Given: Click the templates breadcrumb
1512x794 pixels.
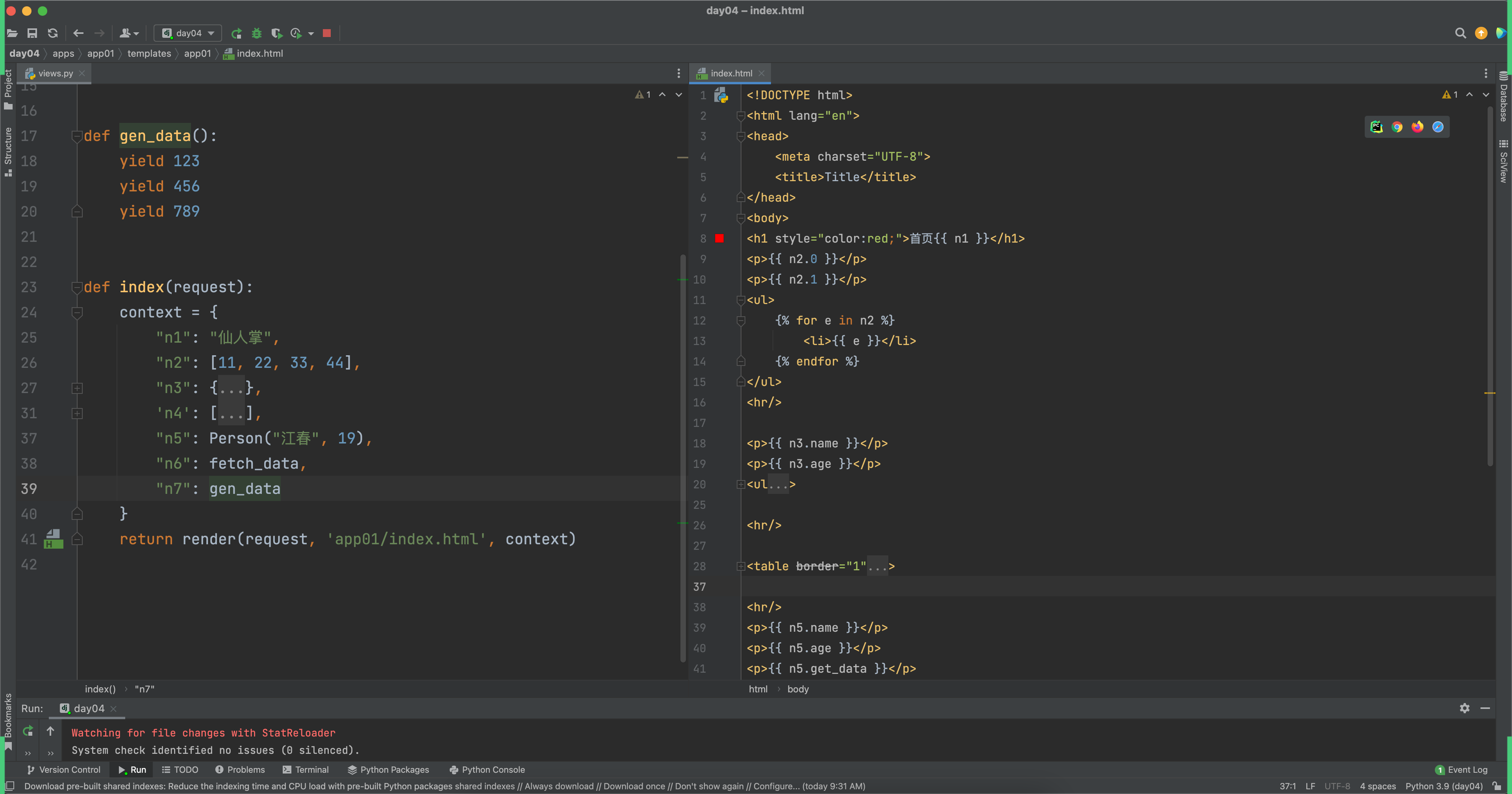Looking at the screenshot, I should click(x=149, y=54).
